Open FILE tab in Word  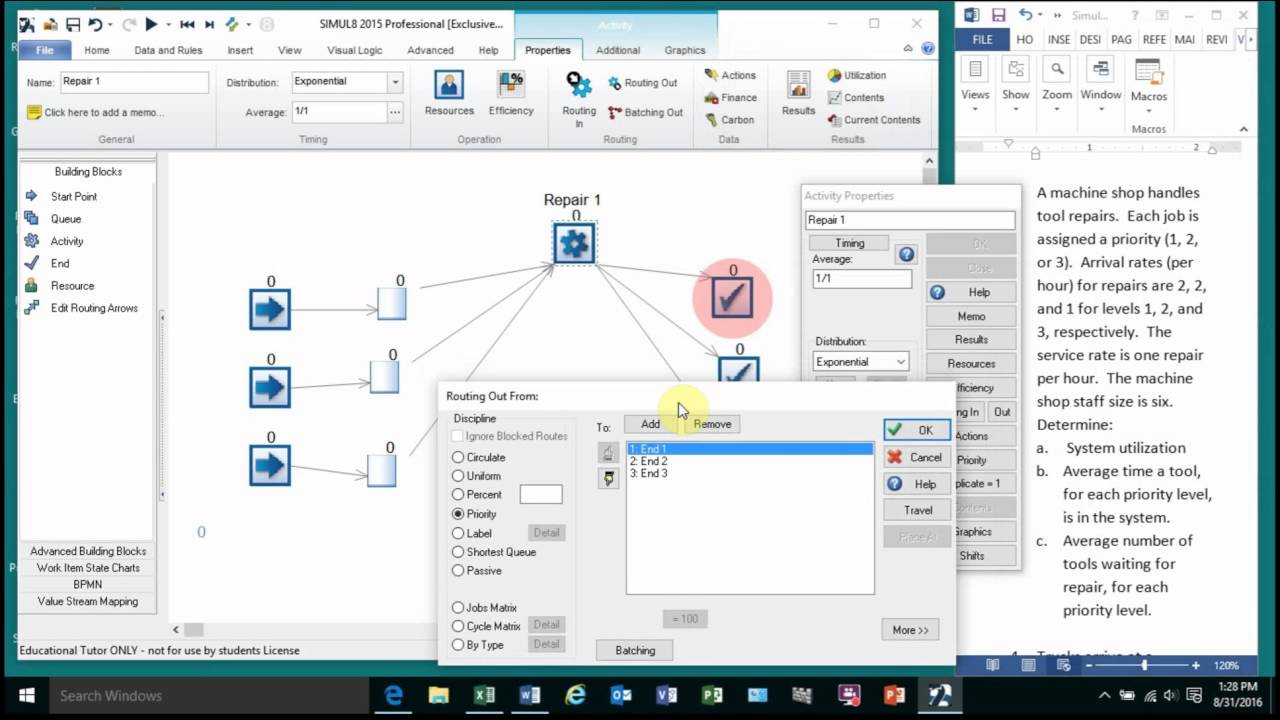click(x=983, y=39)
